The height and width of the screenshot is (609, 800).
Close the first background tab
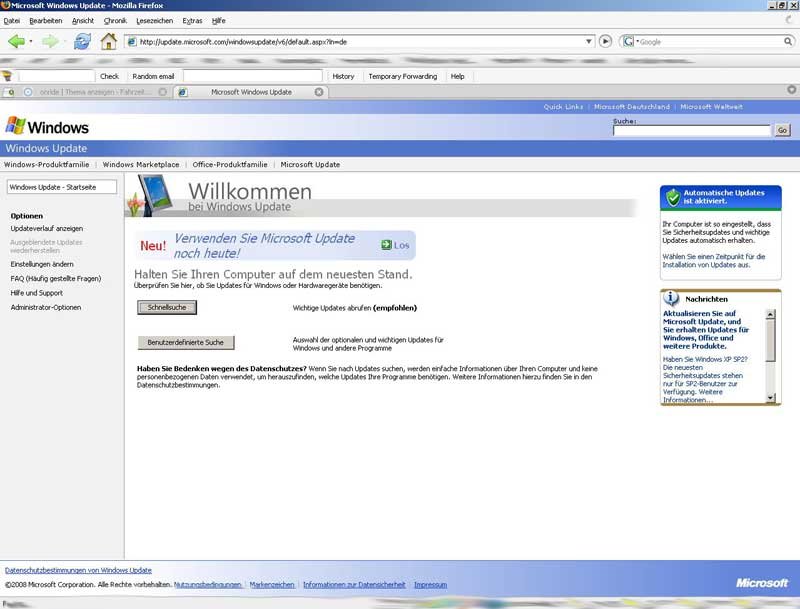point(163,92)
